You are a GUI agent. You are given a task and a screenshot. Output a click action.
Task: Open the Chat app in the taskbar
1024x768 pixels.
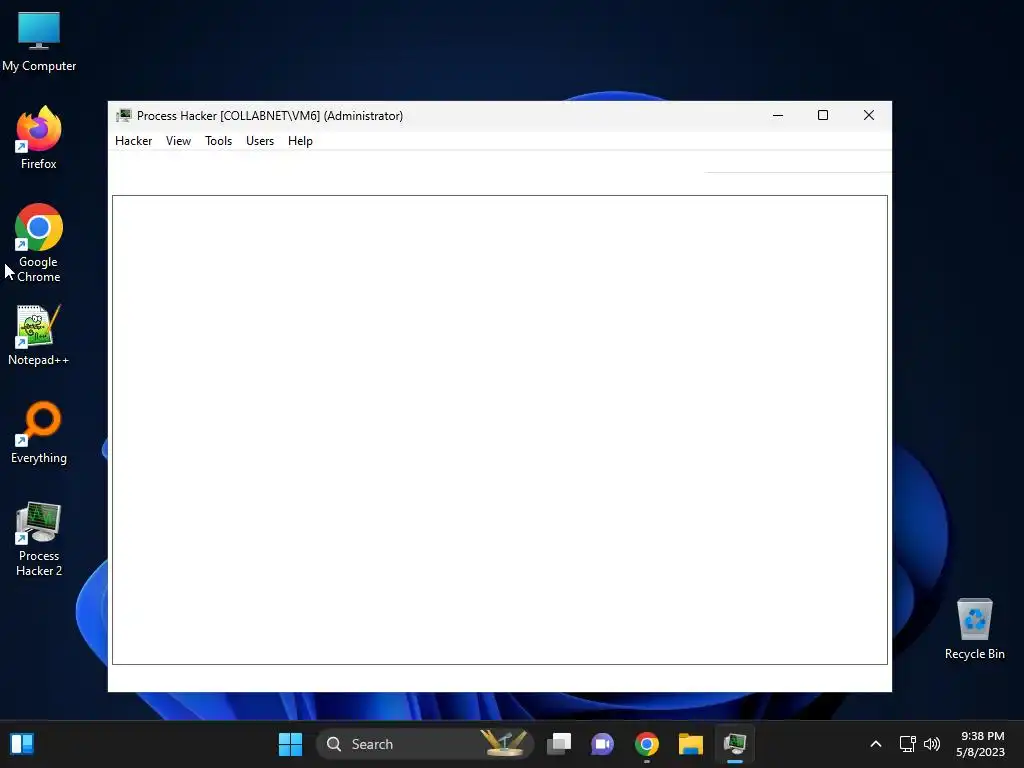[x=602, y=744]
